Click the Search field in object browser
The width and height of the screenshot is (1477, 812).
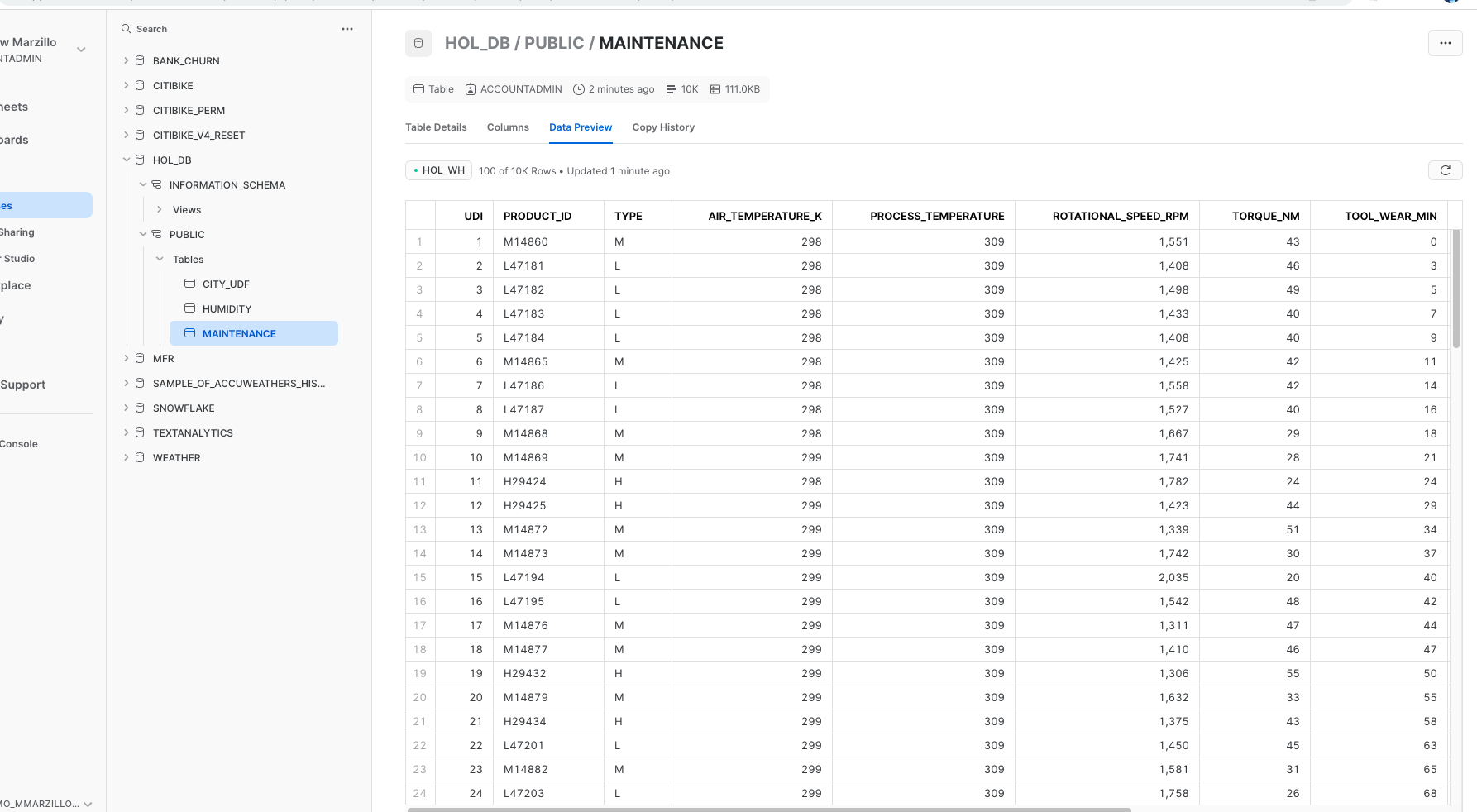tap(223, 29)
